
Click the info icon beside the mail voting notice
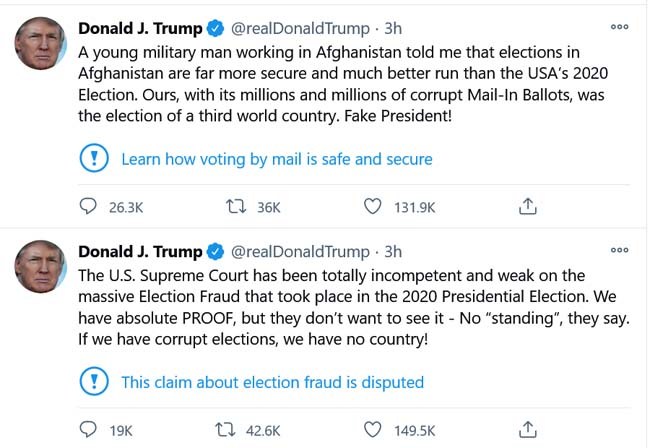pos(93,158)
